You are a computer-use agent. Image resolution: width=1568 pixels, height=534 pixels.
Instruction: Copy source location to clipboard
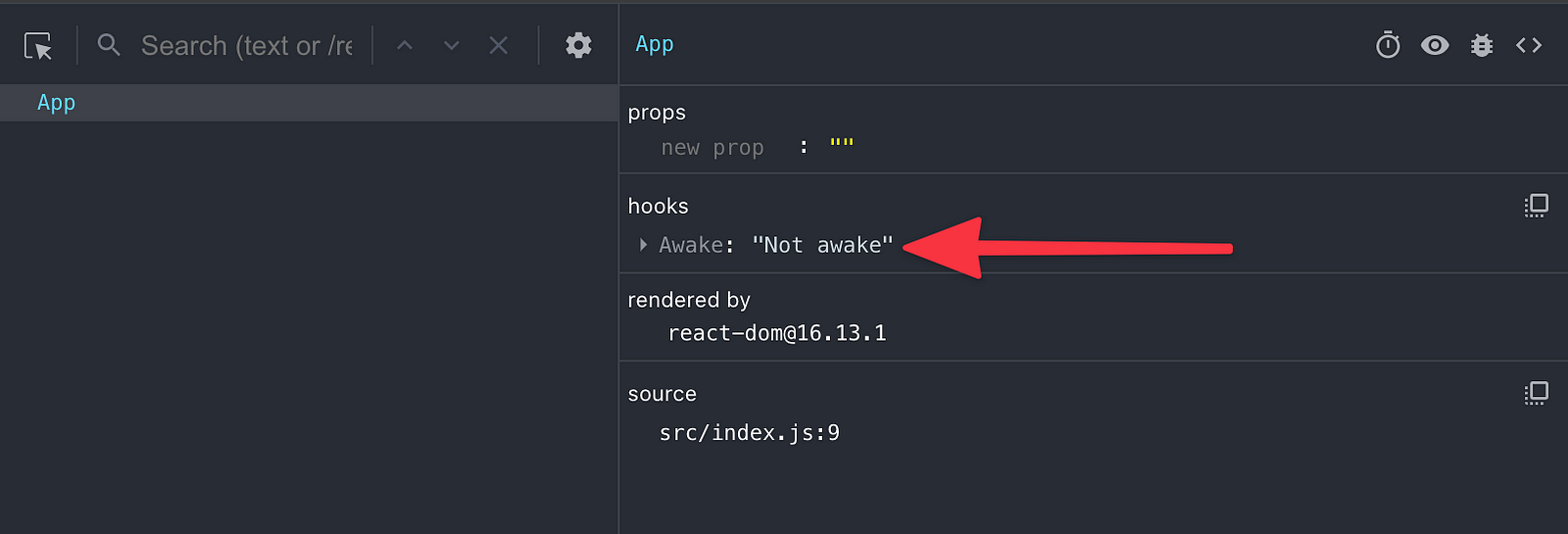tap(1536, 393)
